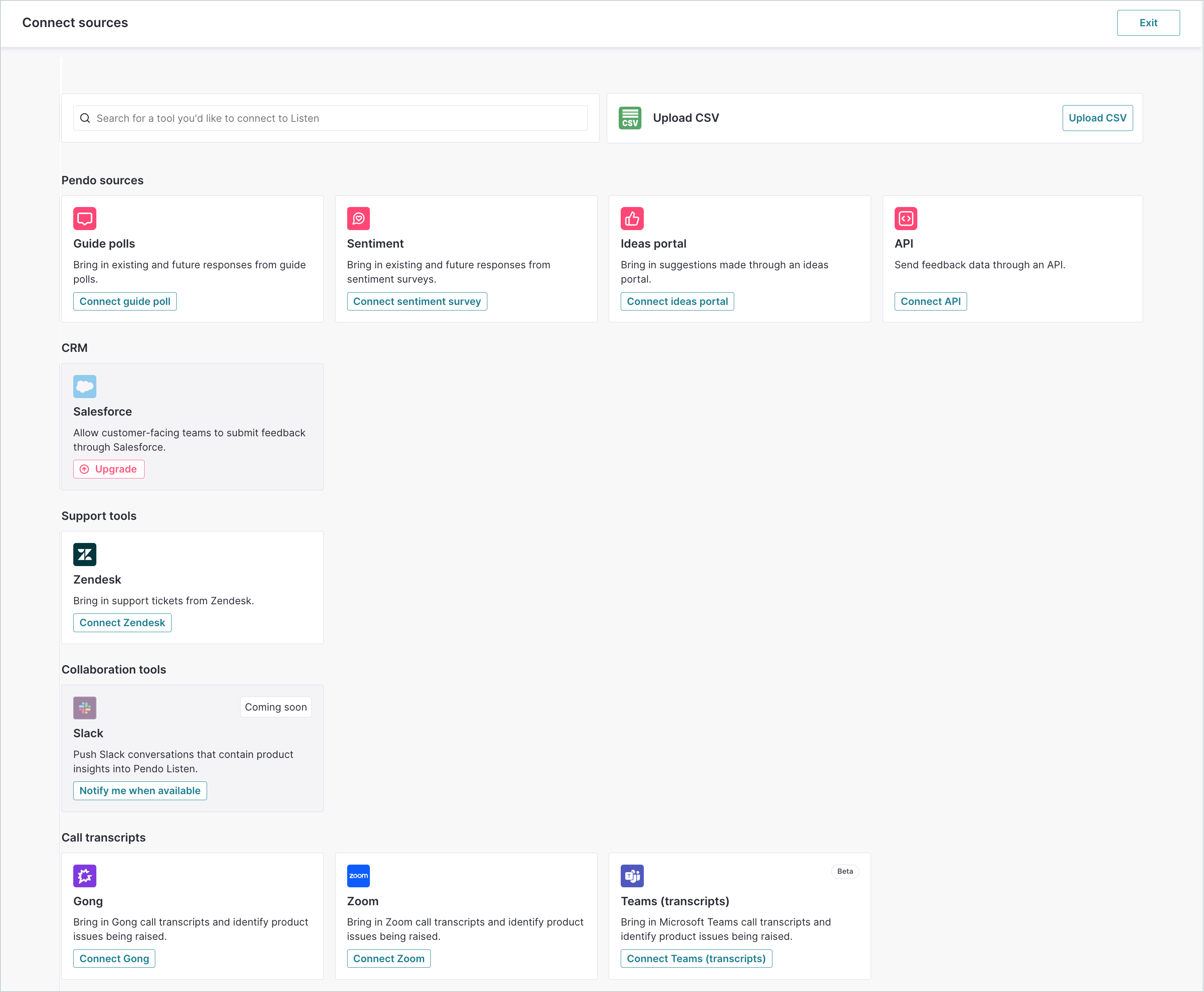Connect Teams (transcripts) source

[696, 959]
